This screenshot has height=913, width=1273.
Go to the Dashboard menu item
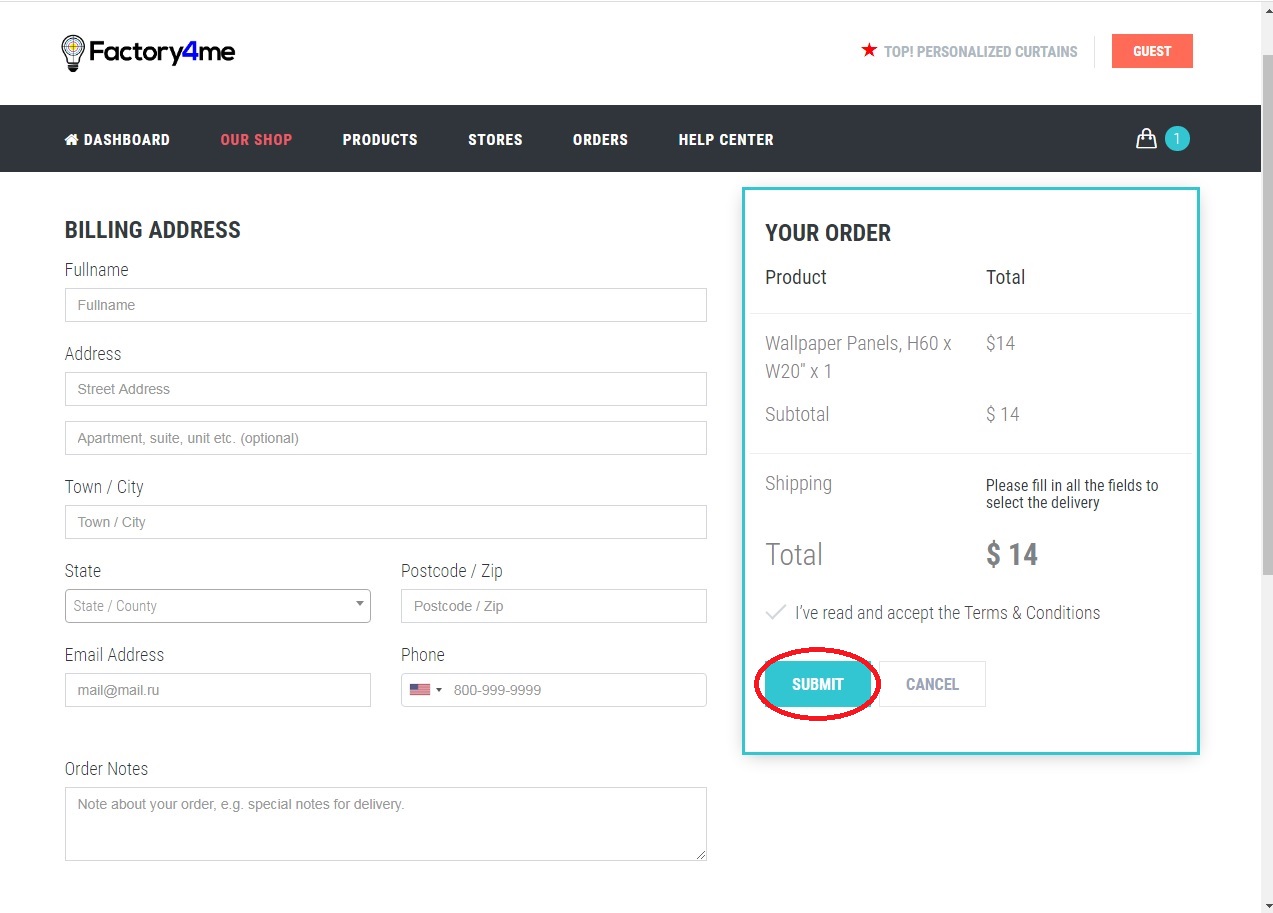117,140
